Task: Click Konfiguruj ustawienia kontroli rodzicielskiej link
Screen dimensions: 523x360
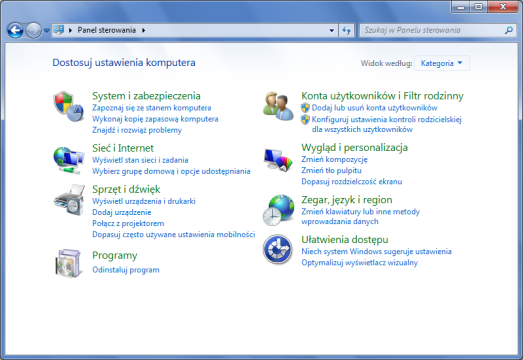Action: [x=387, y=124]
